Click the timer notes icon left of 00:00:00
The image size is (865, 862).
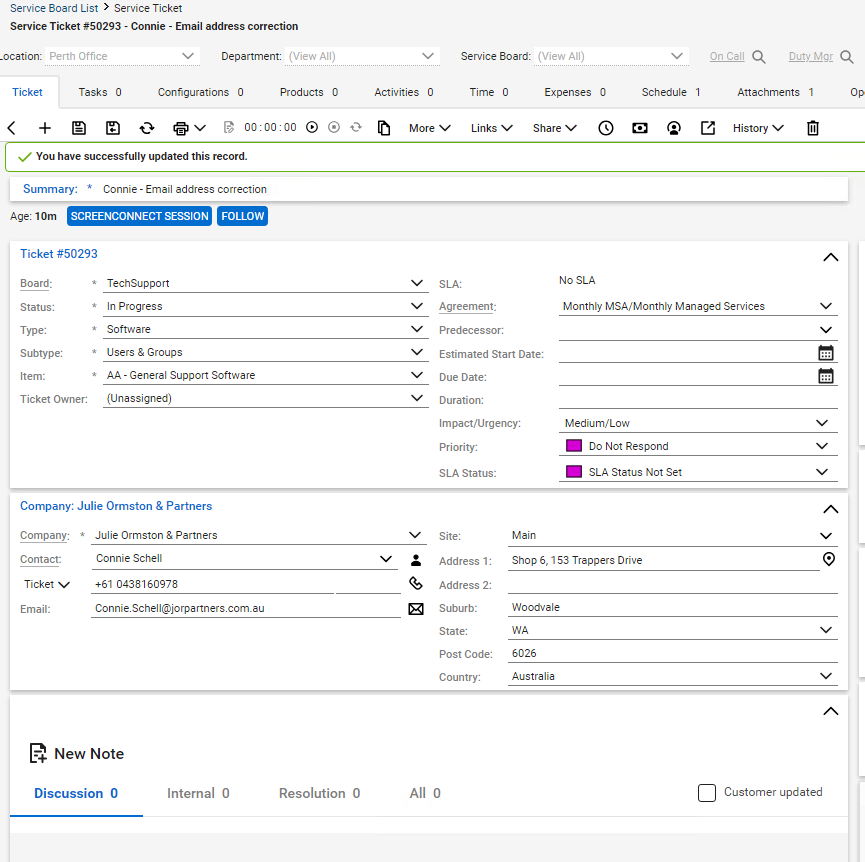[x=229, y=127]
